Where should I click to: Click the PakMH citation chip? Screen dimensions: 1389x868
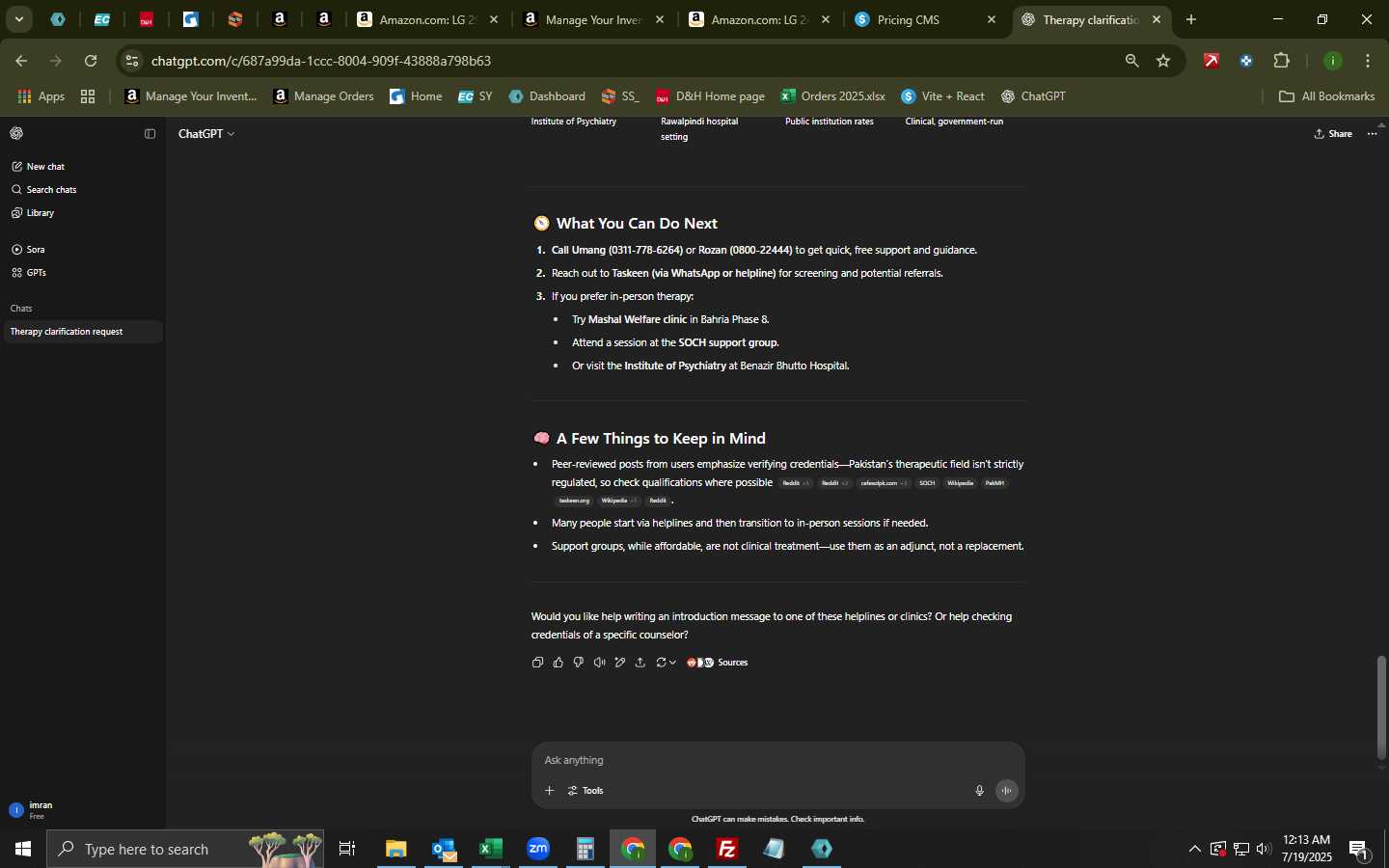pyautogui.click(x=994, y=483)
